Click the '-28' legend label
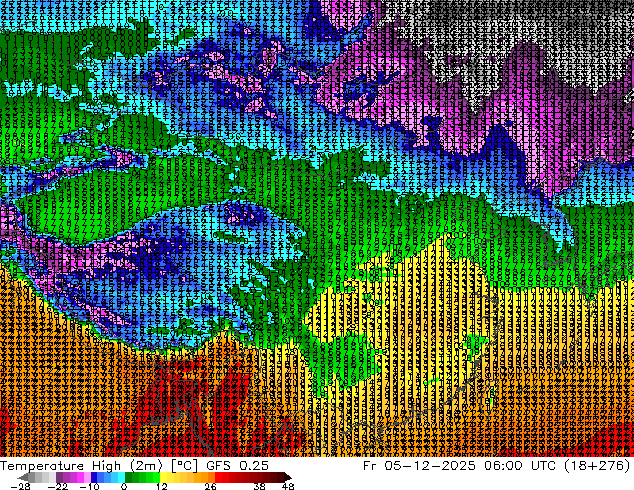634x490 pixels. 20,486
